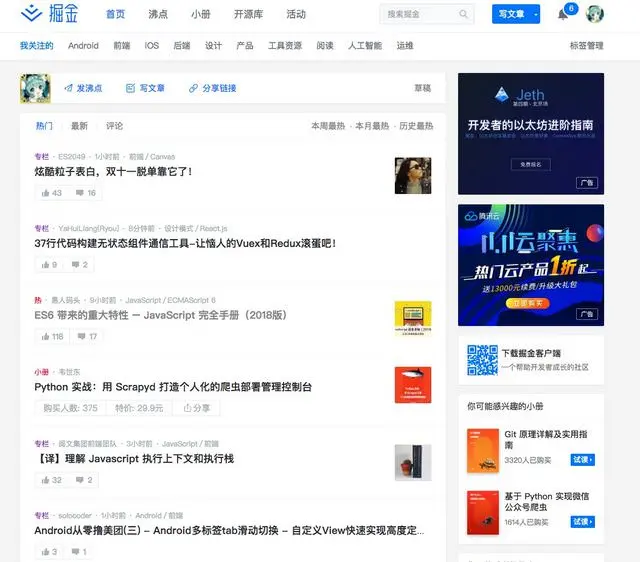Click the QR code for 下载掘金客户端
Screen dimensions: 640x562
[482, 360]
